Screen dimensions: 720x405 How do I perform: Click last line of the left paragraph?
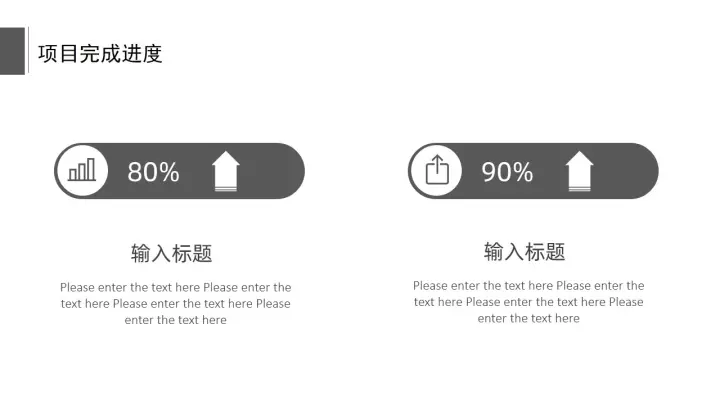coord(175,320)
